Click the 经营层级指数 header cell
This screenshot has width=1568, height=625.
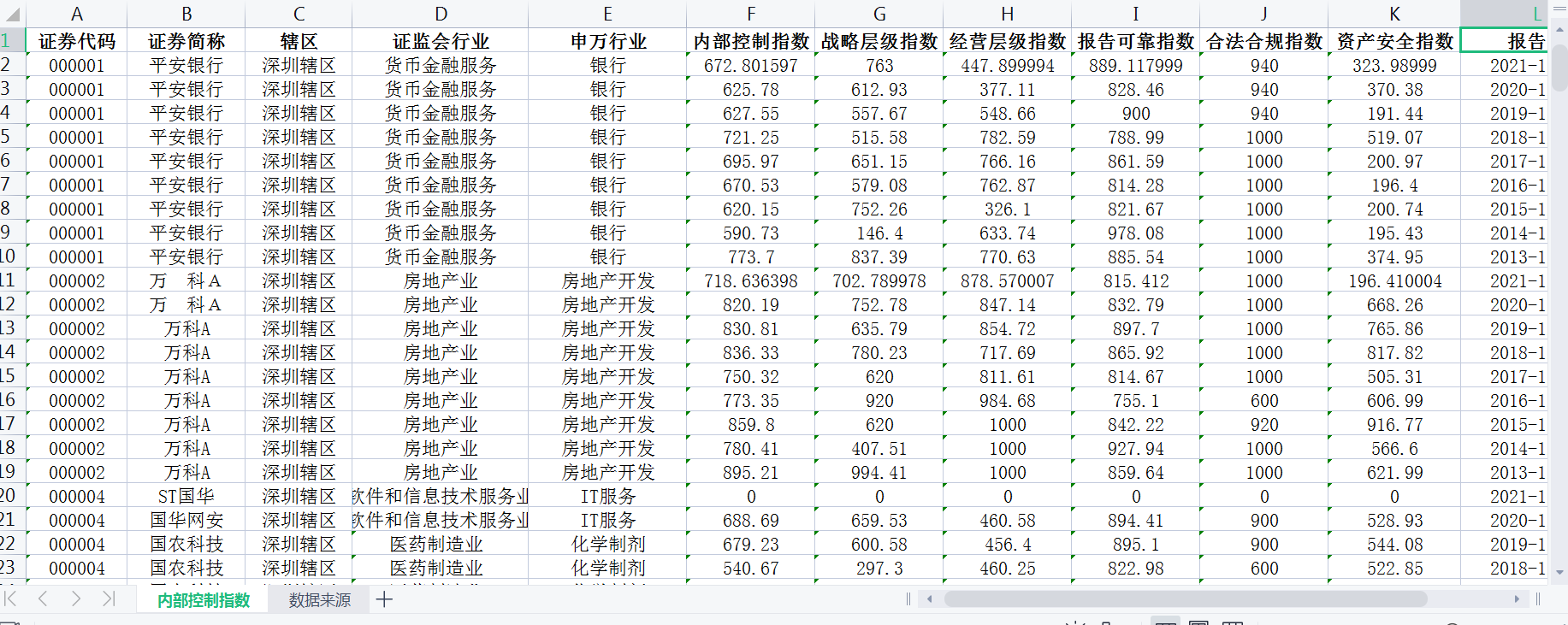tap(1008, 41)
